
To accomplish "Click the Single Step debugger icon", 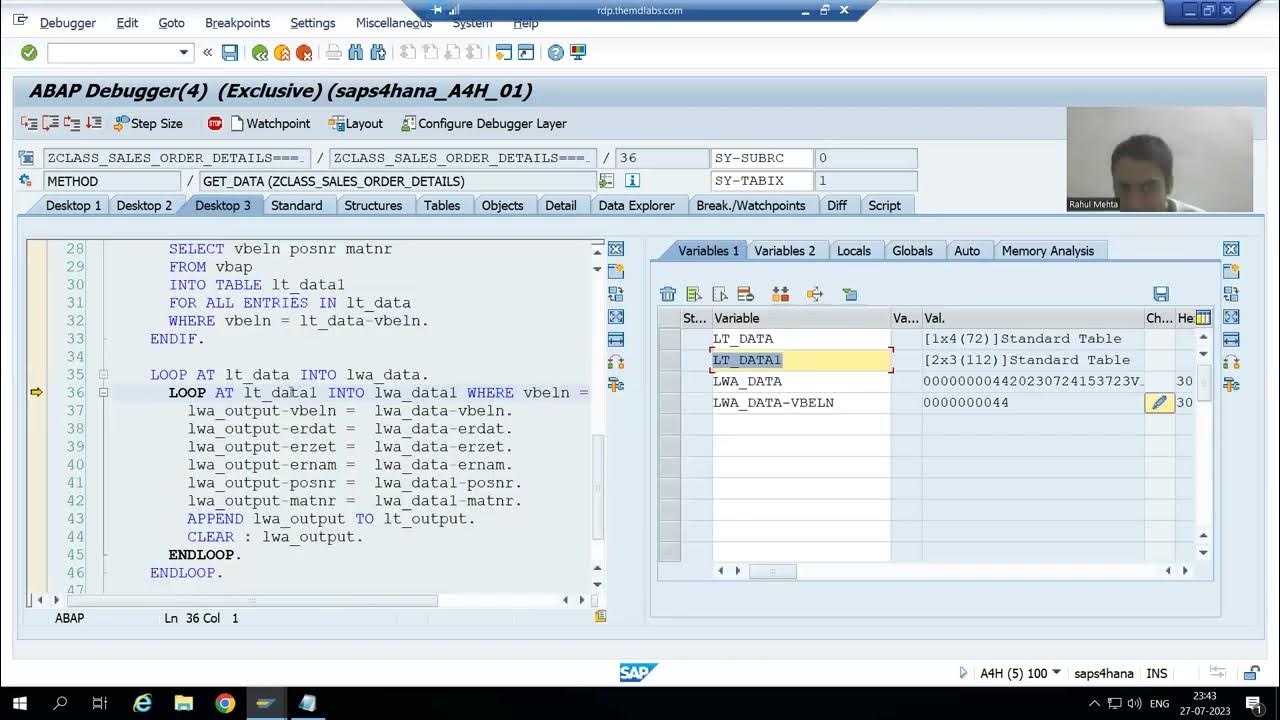I will [x=29, y=123].
